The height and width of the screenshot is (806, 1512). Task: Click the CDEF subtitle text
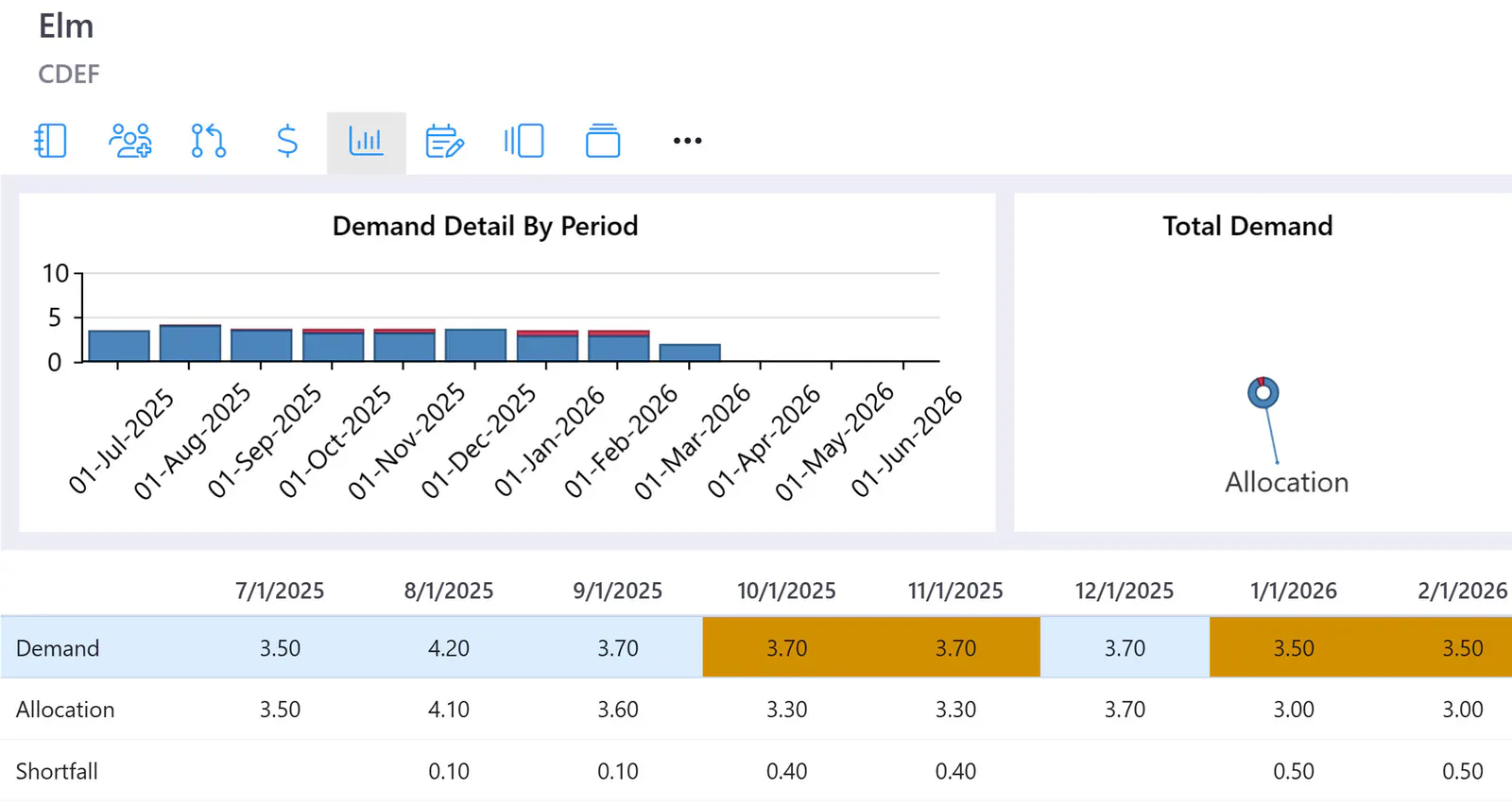coord(69,74)
